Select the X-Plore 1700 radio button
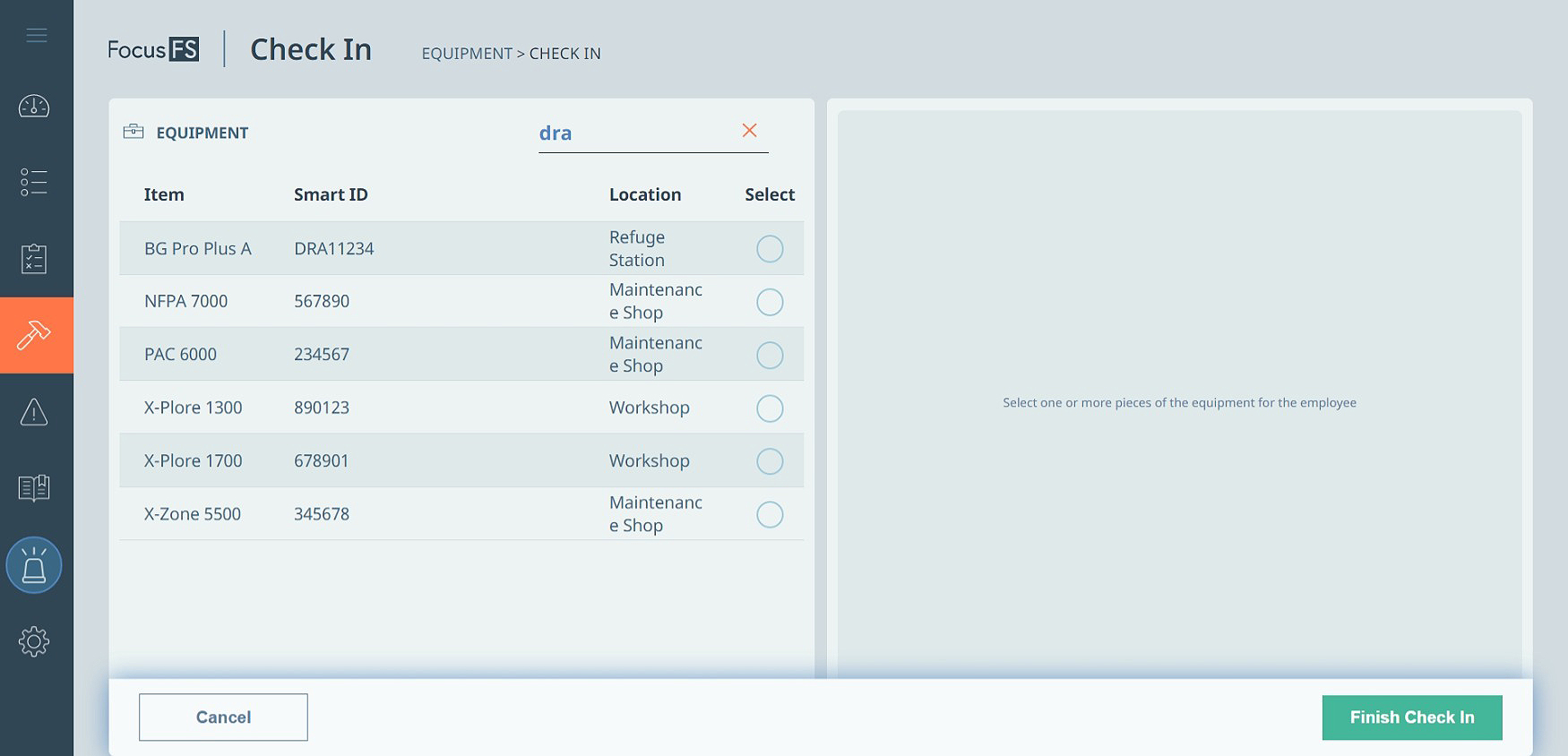 pos(770,461)
